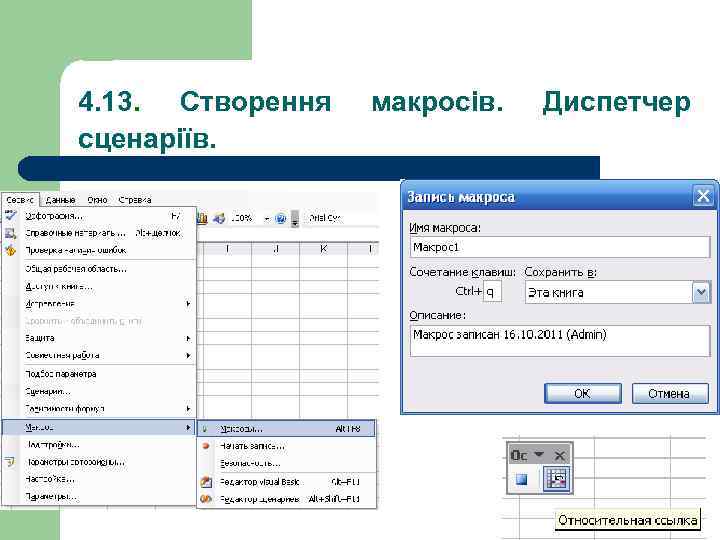Select the Макрос menu entry

pos(99,427)
